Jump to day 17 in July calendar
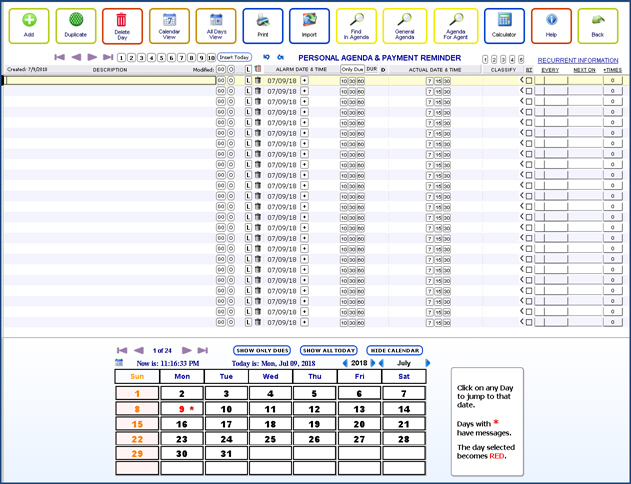 click(226, 424)
